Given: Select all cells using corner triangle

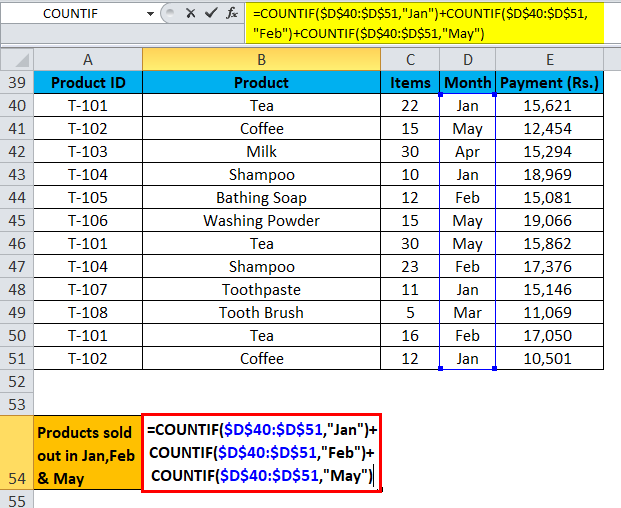Looking at the screenshot, I should tap(17, 60).
